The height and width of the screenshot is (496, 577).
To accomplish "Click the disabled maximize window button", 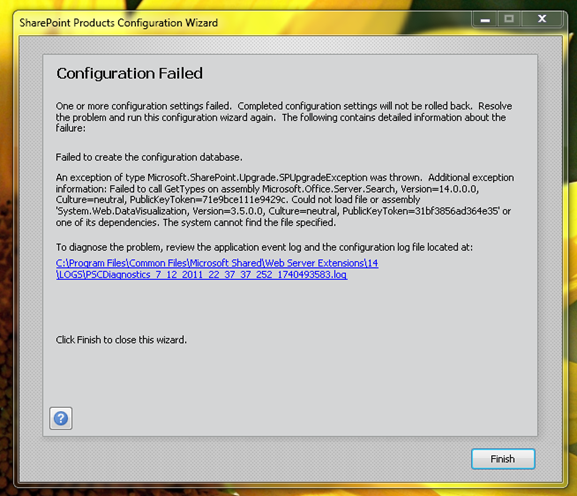I will tap(509, 18).
